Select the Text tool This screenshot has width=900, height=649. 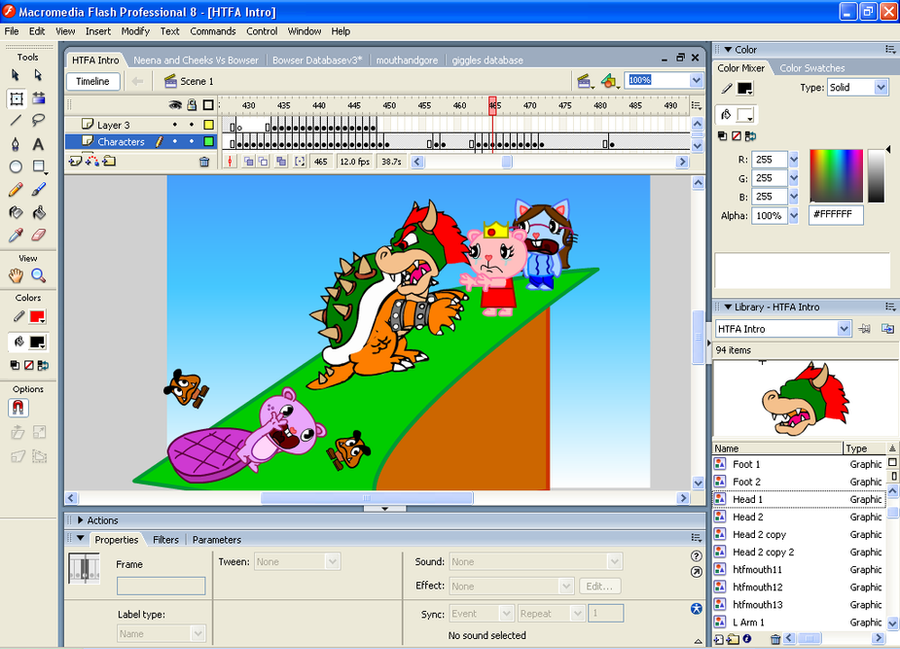pos(38,144)
